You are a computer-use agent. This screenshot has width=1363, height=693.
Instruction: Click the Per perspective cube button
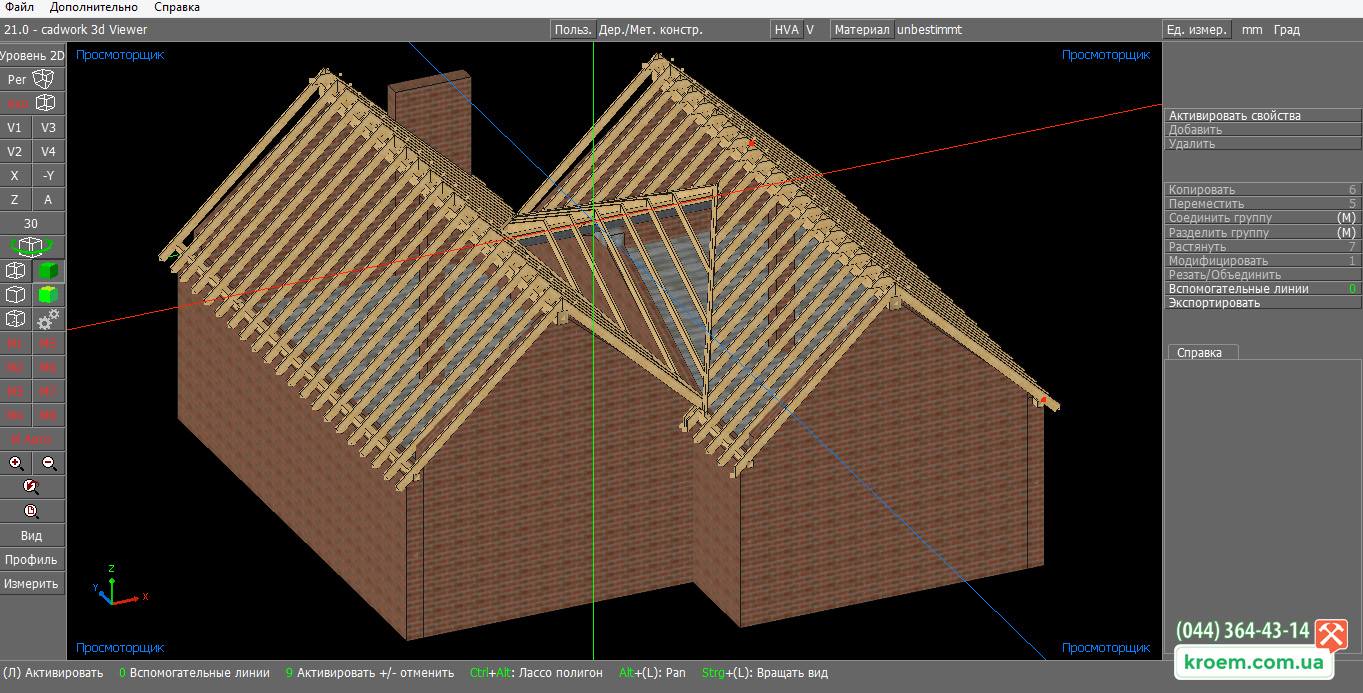(32, 79)
